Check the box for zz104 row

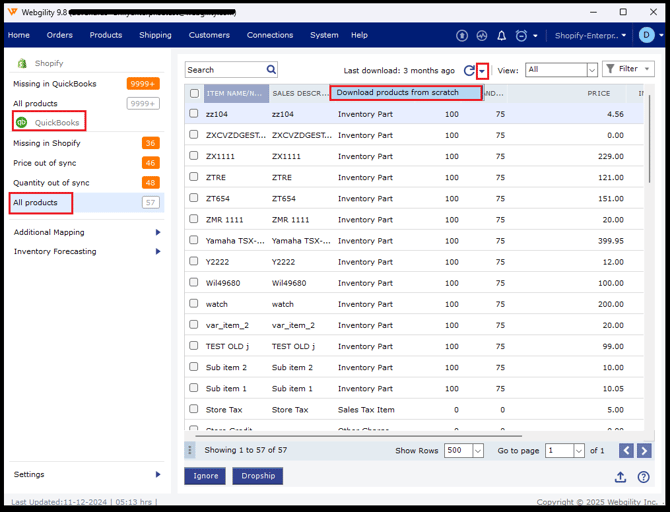click(195, 114)
